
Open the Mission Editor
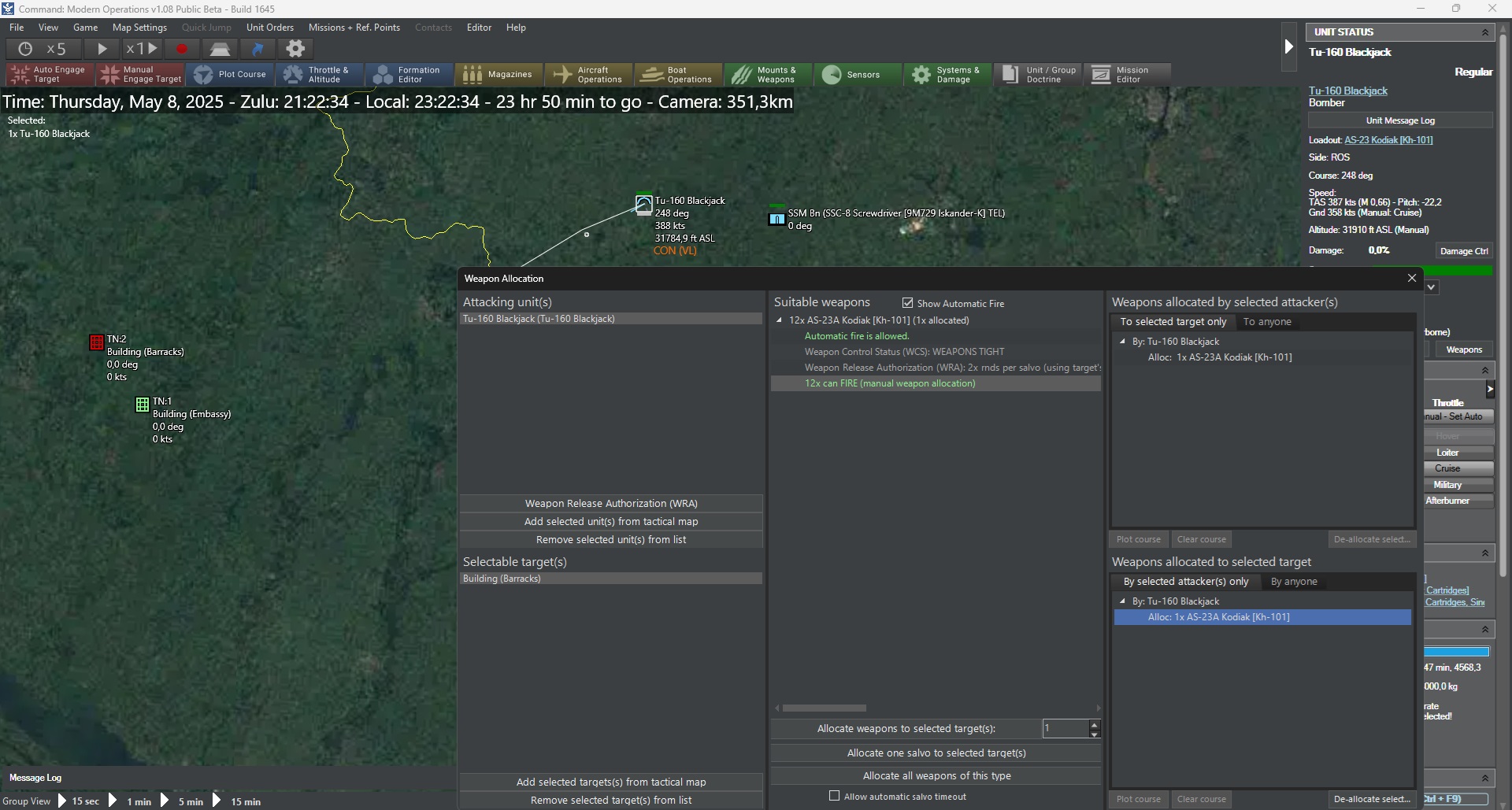tap(1127, 75)
